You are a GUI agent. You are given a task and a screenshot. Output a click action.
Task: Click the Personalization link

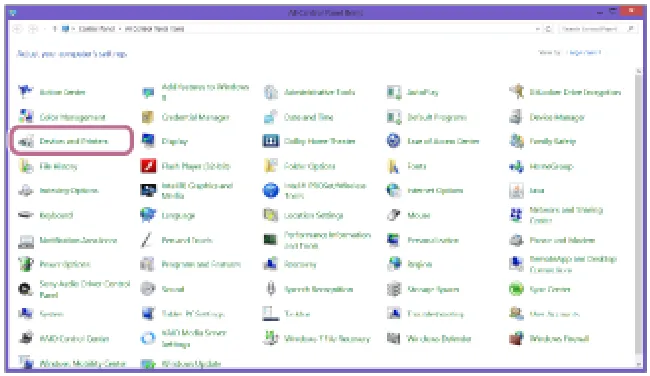click(433, 240)
